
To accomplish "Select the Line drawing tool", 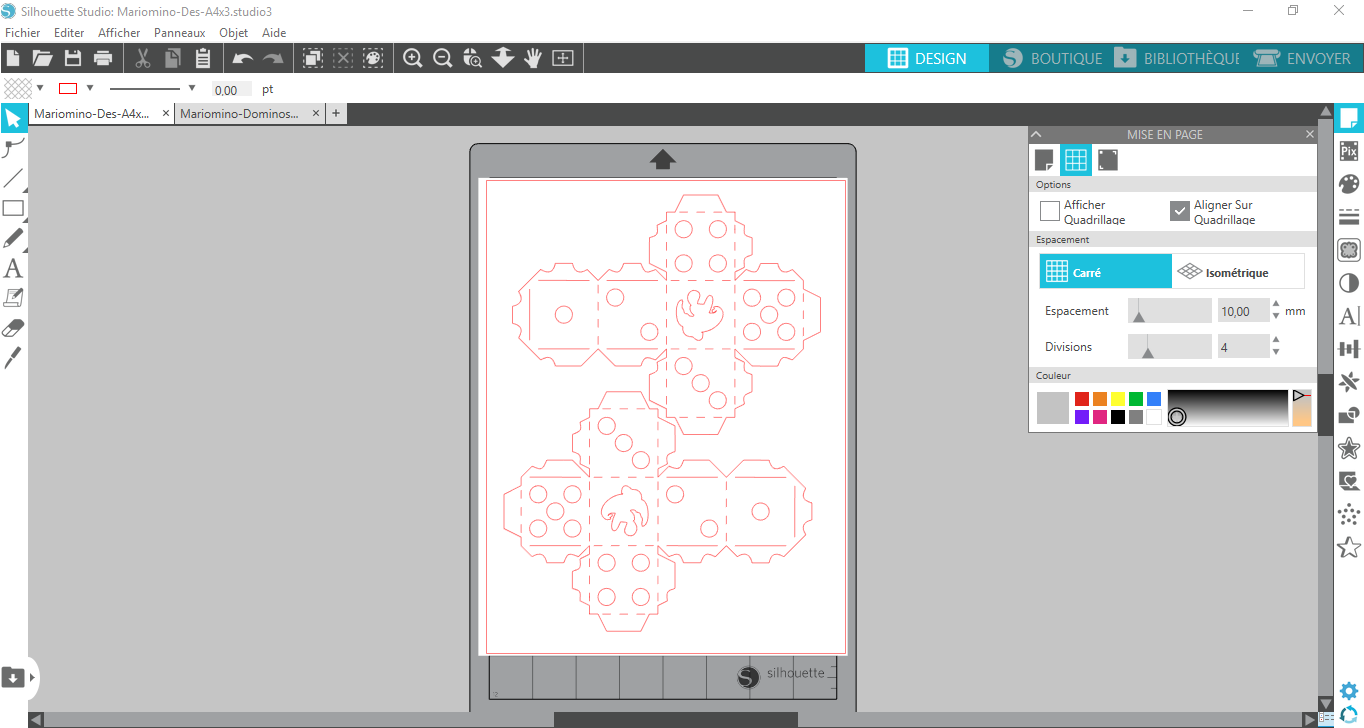I will [x=13, y=179].
